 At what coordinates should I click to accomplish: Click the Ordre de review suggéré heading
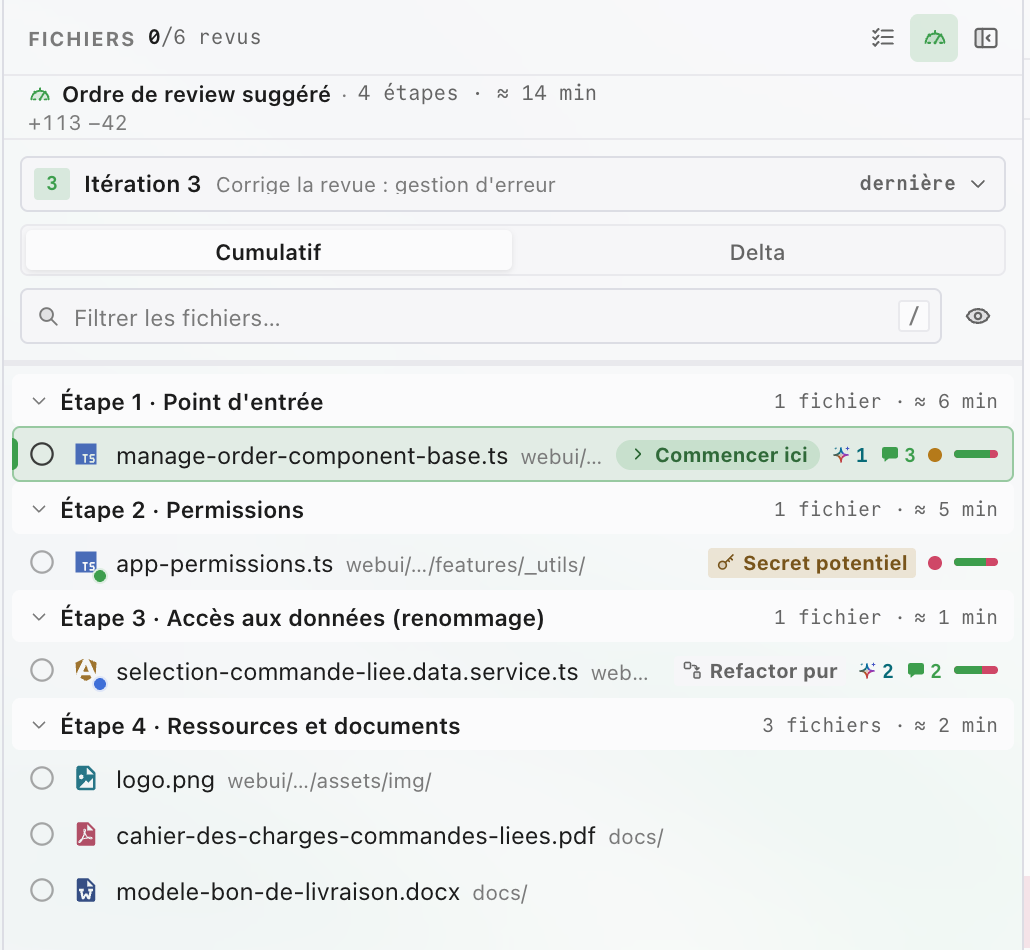(196, 94)
